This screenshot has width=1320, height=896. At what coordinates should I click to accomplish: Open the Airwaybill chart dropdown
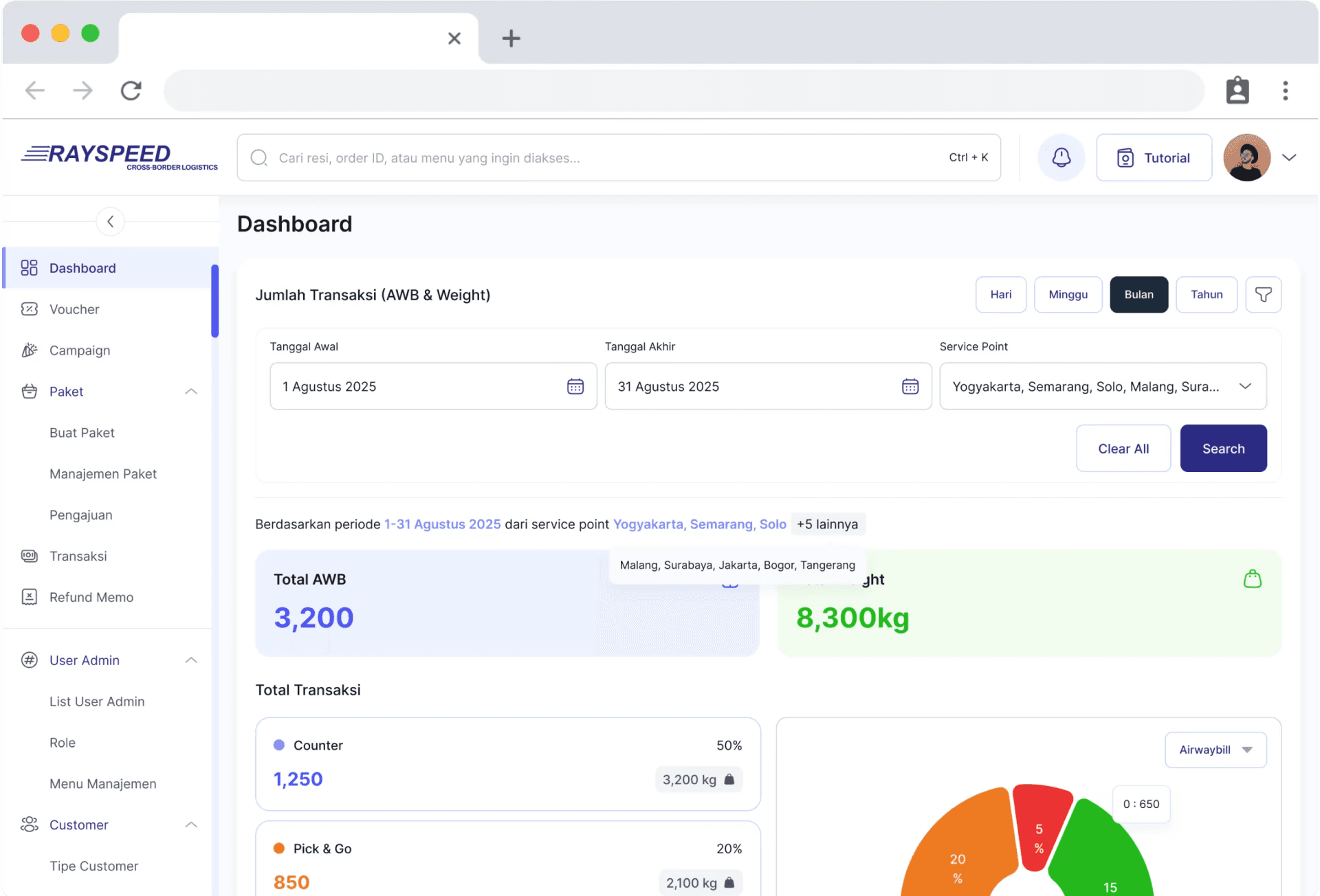click(1215, 750)
